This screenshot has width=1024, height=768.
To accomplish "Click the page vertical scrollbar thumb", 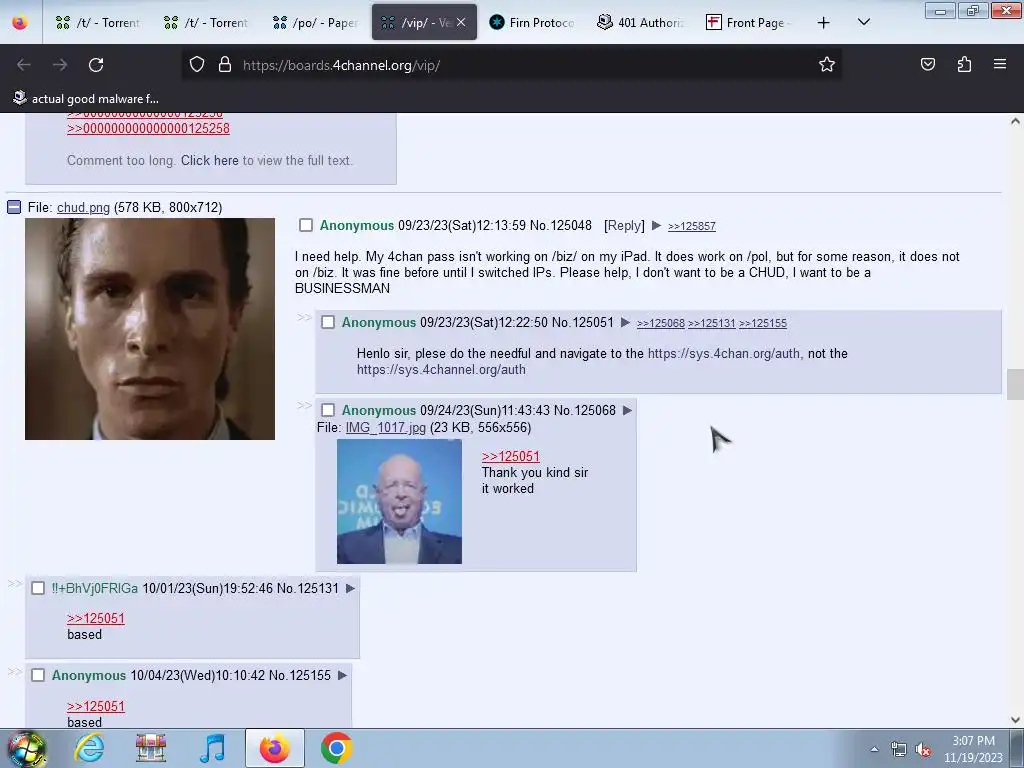I will point(1015,384).
